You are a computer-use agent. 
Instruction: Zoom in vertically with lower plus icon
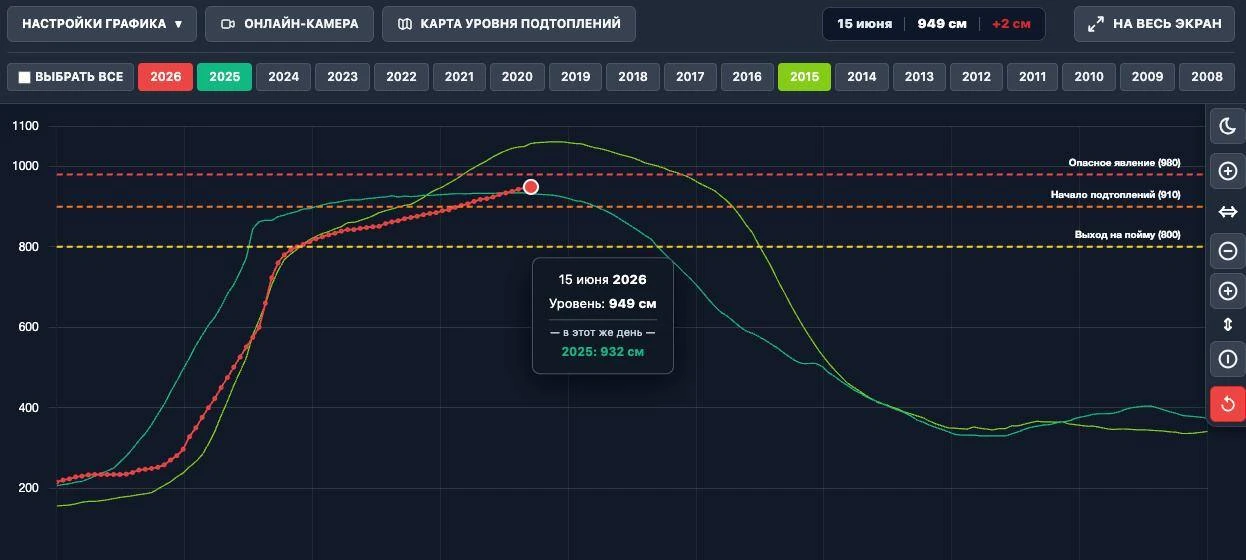(1227, 291)
